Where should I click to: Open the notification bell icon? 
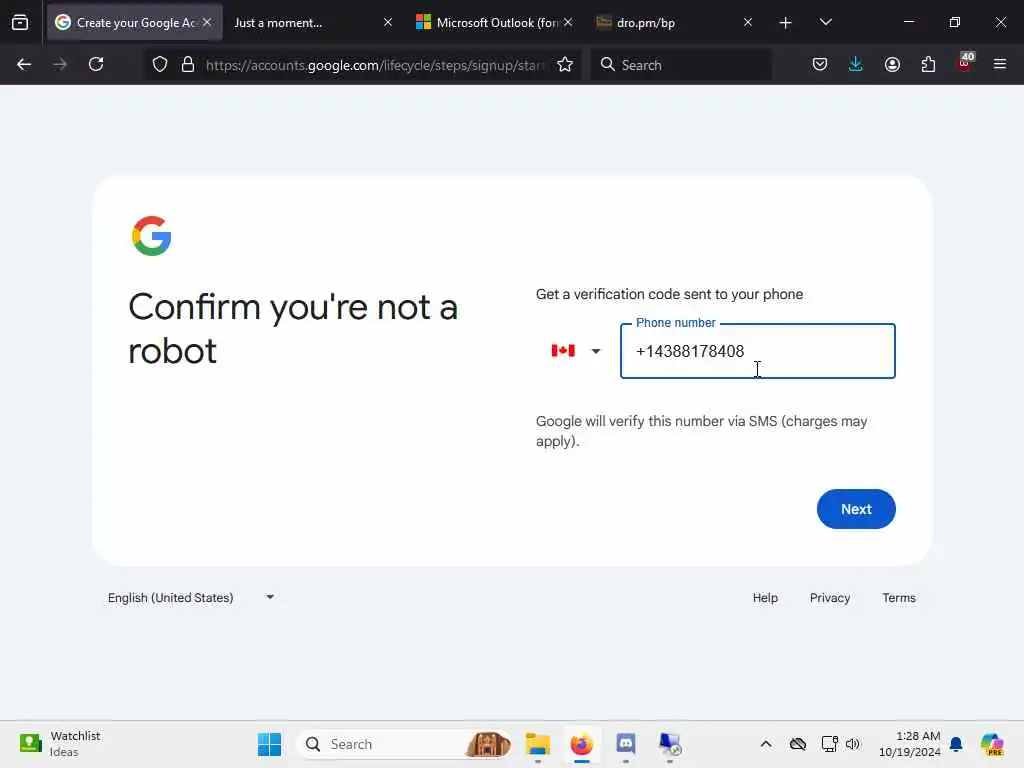pos(956,744)
